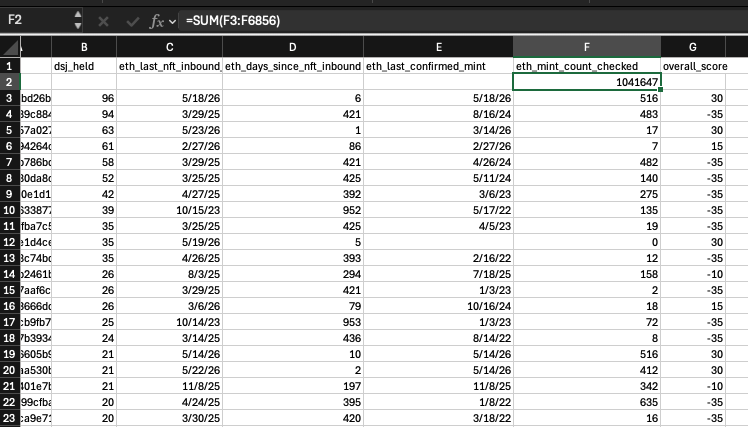This screenshot has width=748, height=427.
Task: Click date cell 8/3/25
Action: click(x=169, y=274)
